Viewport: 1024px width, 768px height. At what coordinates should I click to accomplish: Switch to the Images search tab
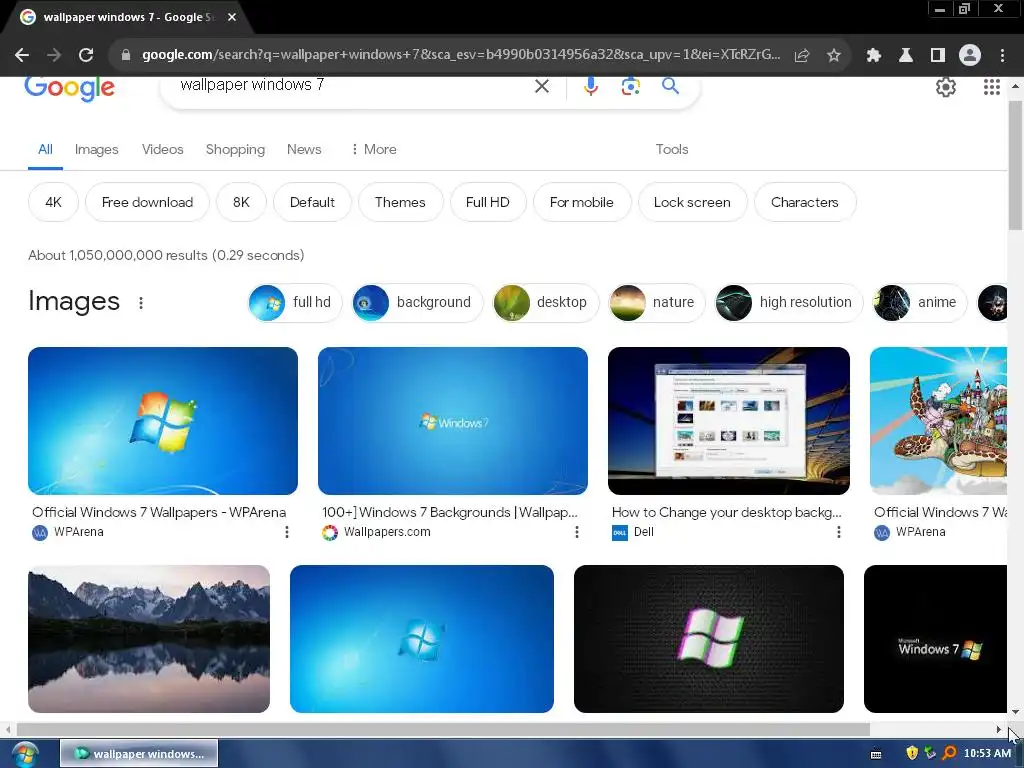(x=97, y=149)
